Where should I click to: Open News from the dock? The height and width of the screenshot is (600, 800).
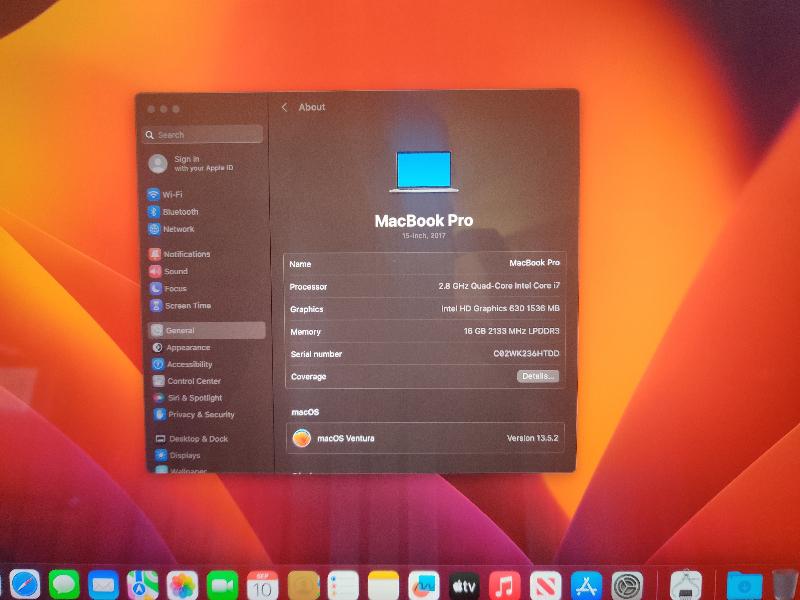point(545,585)
